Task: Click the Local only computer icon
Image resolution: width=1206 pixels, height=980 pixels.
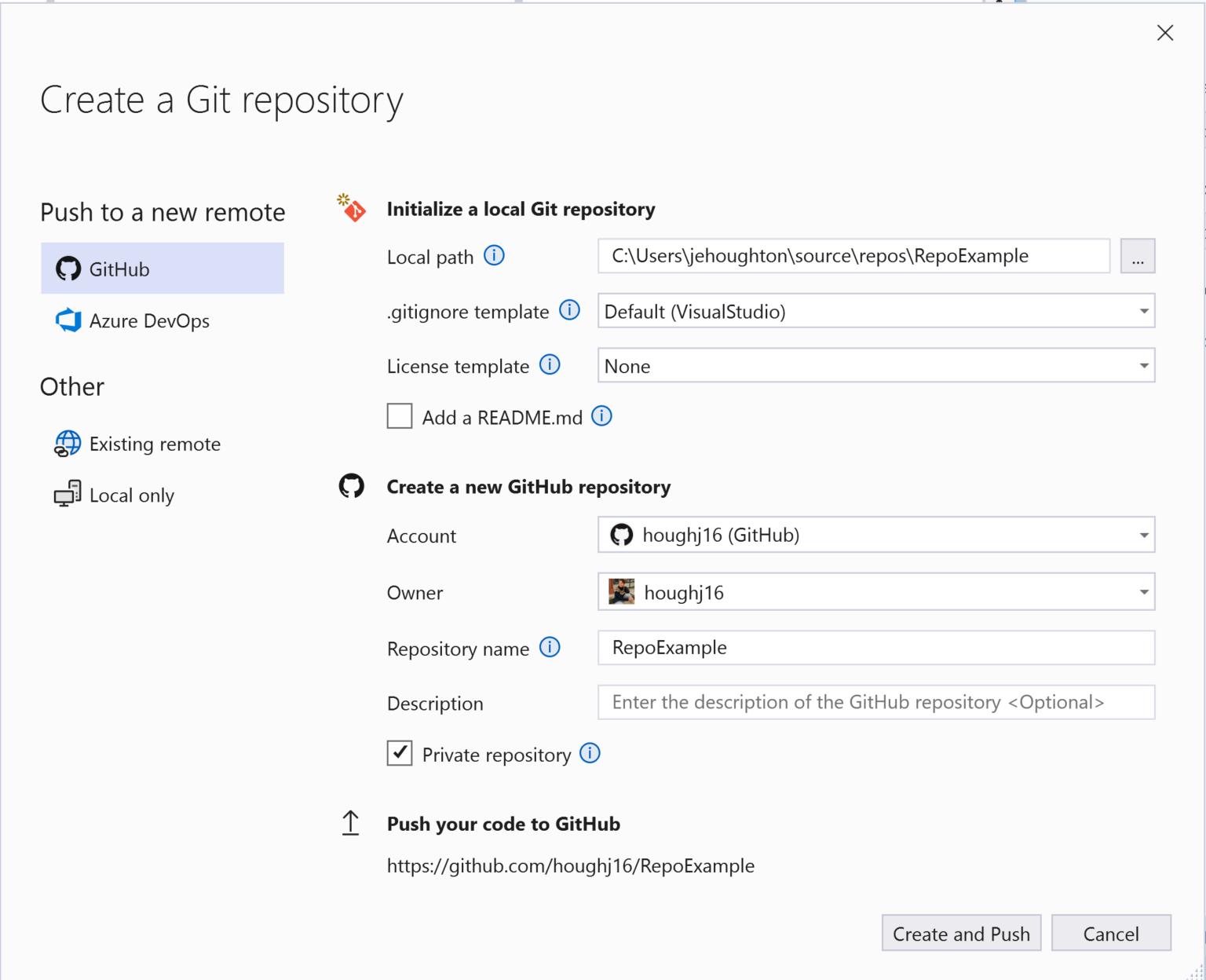Action: pos(68,495)
